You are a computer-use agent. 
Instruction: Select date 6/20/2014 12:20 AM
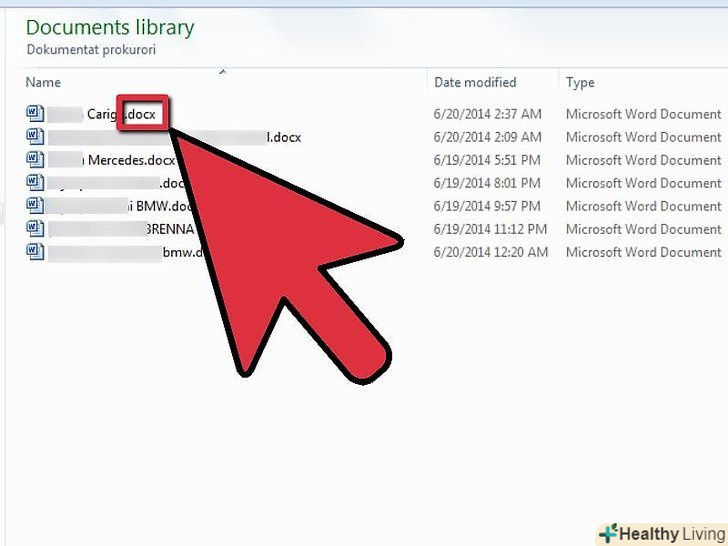(491, 252)
